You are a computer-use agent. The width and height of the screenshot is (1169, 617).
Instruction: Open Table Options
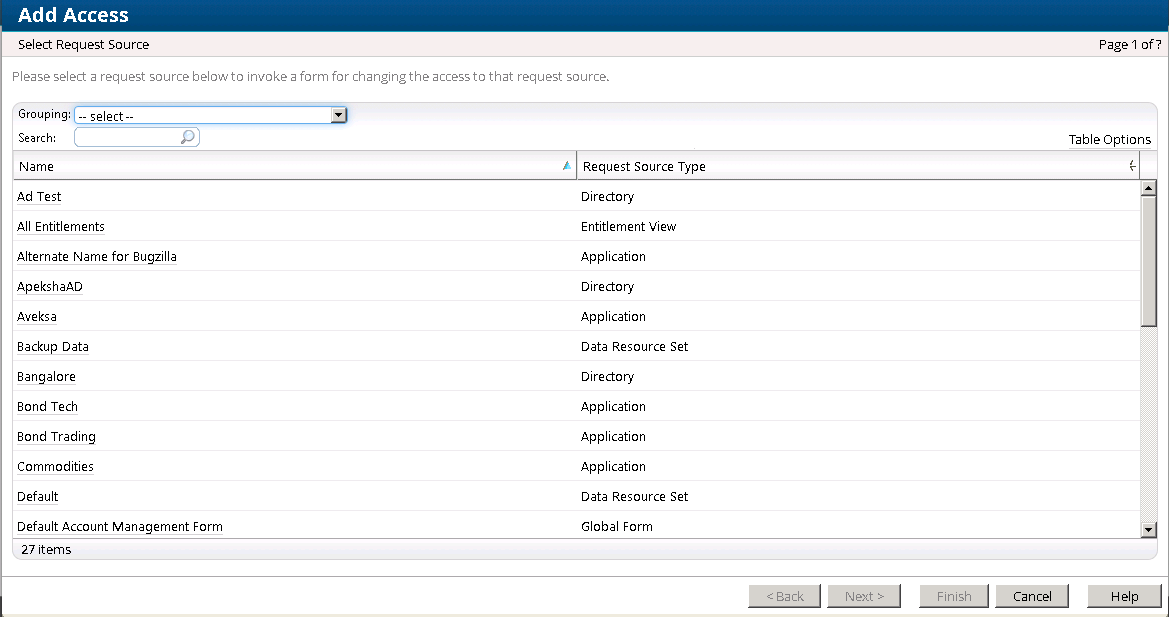pos(1109,139)
